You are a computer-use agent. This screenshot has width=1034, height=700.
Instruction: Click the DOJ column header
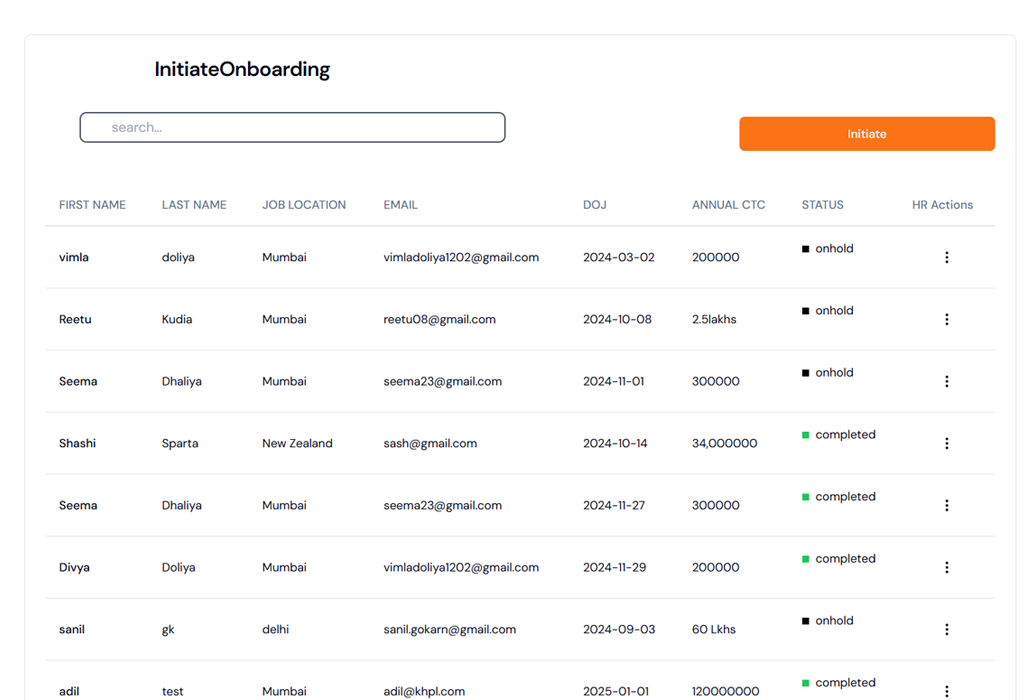tap(594, 205)
